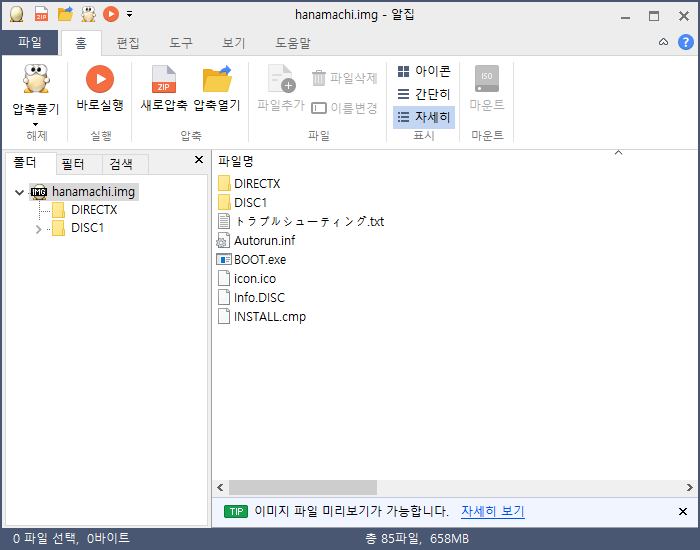
Task: Switch to the 도구 ribbon tab
Action: click(x=180, y=43)
